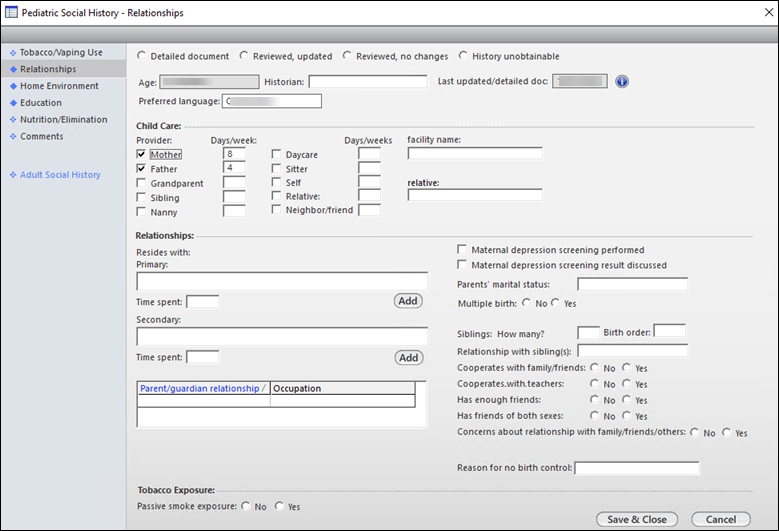Sort by Parent/guardian relationship column header
This screenshot has width=779, height=531.
(x=202, y=388)
